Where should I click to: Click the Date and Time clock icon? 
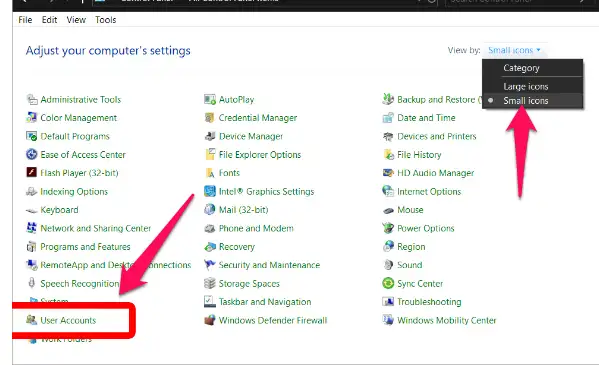(388, 118)
